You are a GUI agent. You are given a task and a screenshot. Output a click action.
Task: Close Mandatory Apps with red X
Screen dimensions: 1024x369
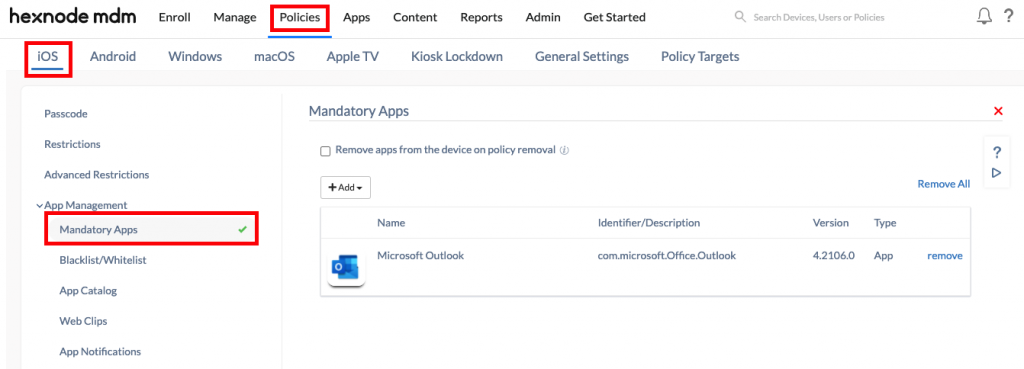[x=998, y=111]
